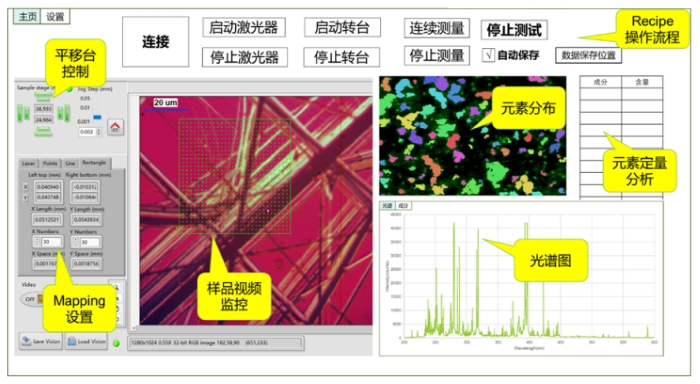The image size is (700, 384).
Task: Click the Load Vision button
Action: click(x=86, y=341)
